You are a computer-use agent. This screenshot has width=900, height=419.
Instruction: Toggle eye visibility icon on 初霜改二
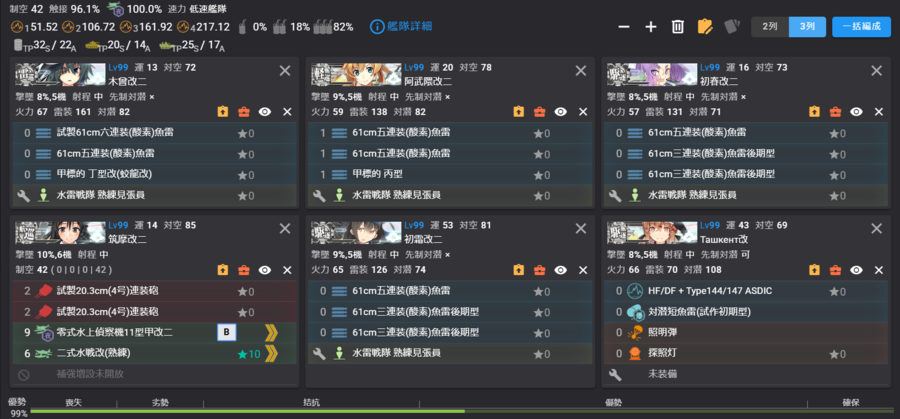coord(561,270)
